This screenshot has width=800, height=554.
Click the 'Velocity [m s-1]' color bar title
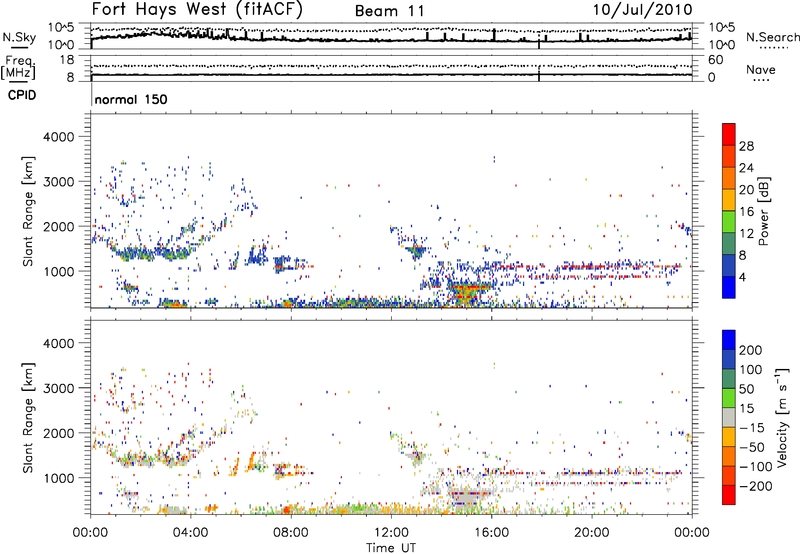[782, 417]
